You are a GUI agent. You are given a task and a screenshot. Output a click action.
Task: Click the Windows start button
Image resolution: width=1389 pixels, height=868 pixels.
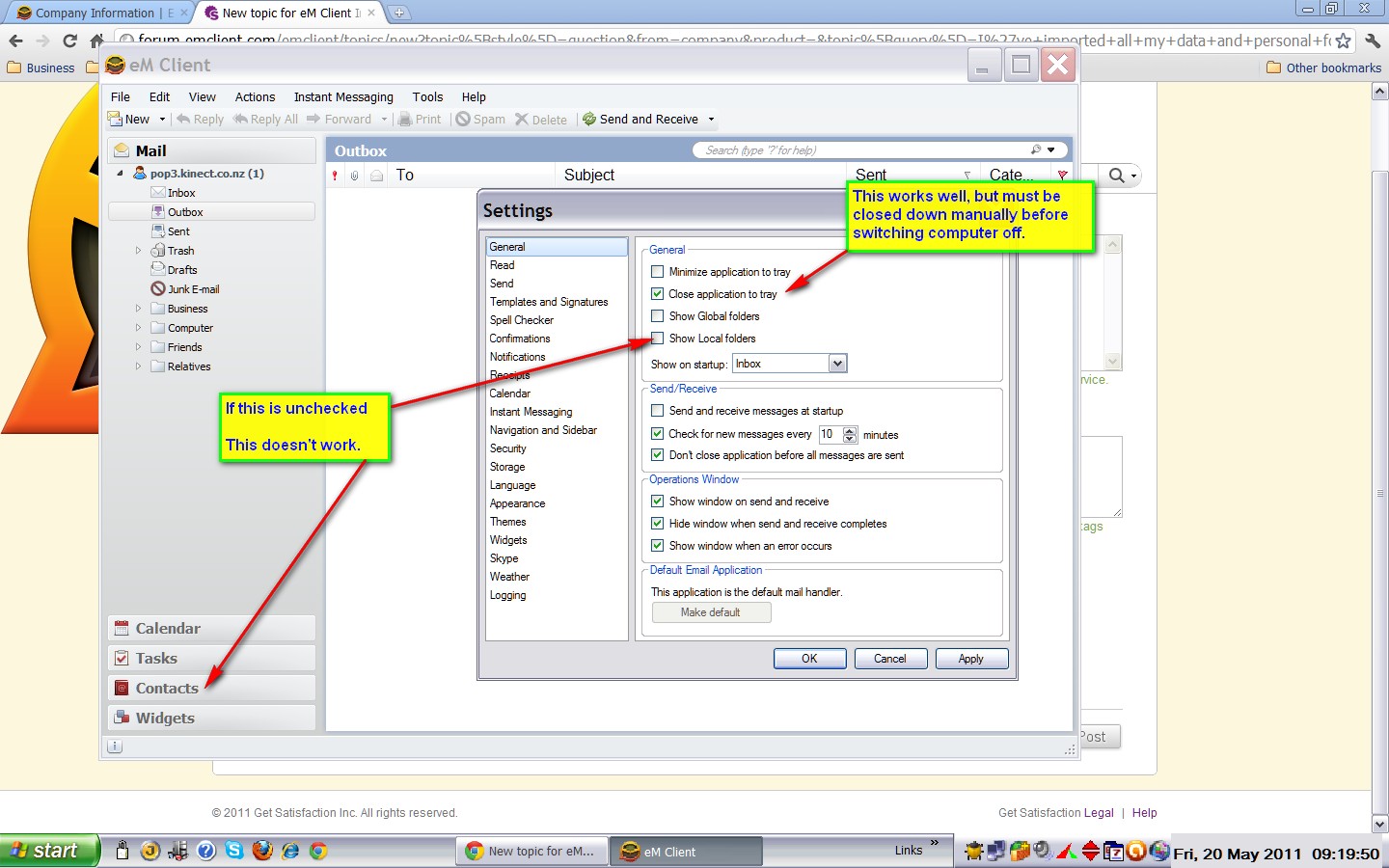tap(49, 851)
